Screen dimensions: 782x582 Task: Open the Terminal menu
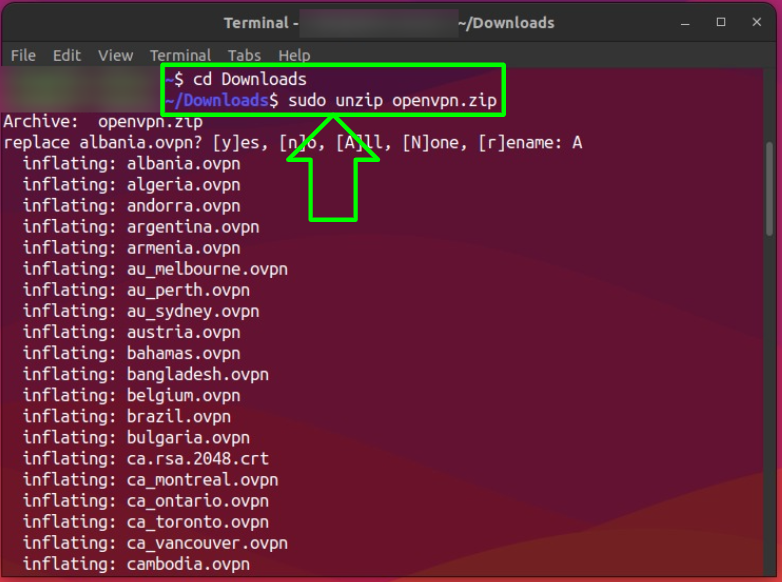(x=181, y=55)
